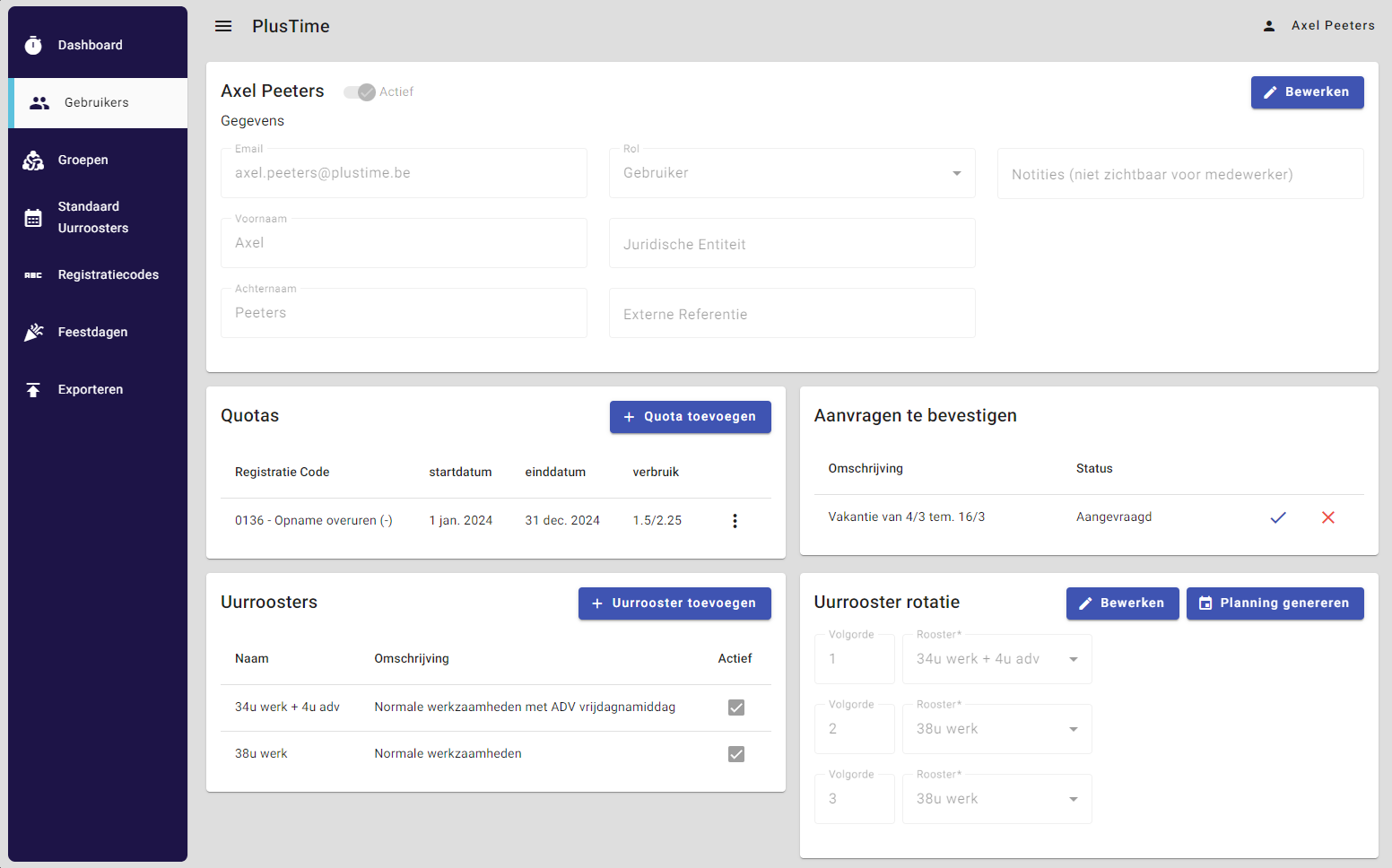Click the Planning genereren button
1392x868 pixels.
(x=1275, y=603)
